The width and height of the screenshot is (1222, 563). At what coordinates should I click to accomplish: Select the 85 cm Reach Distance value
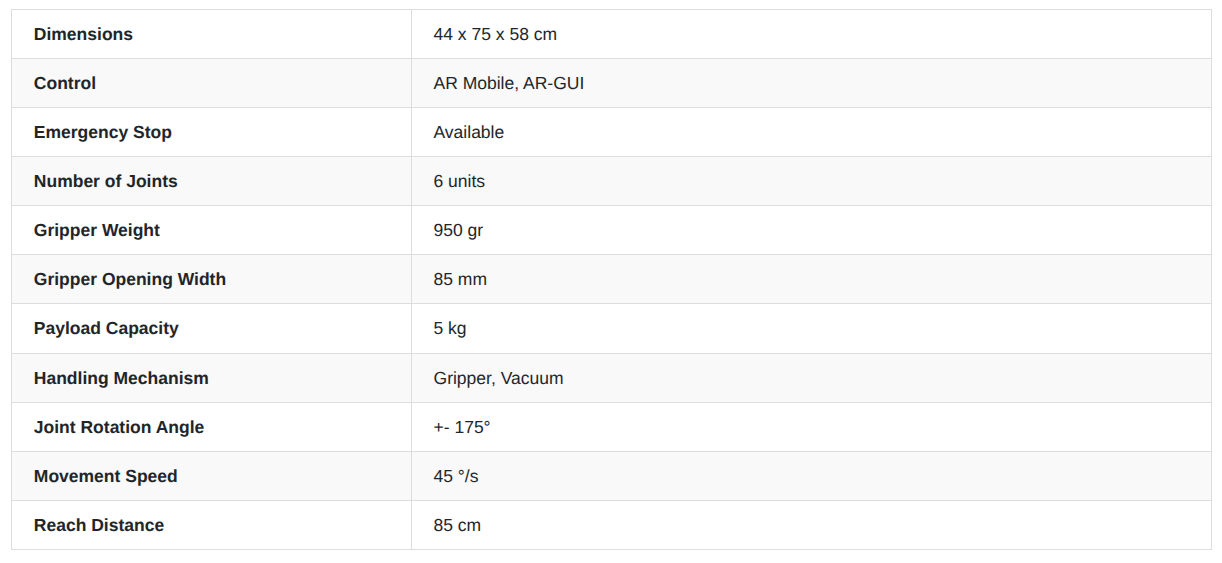tap(457, 525)
